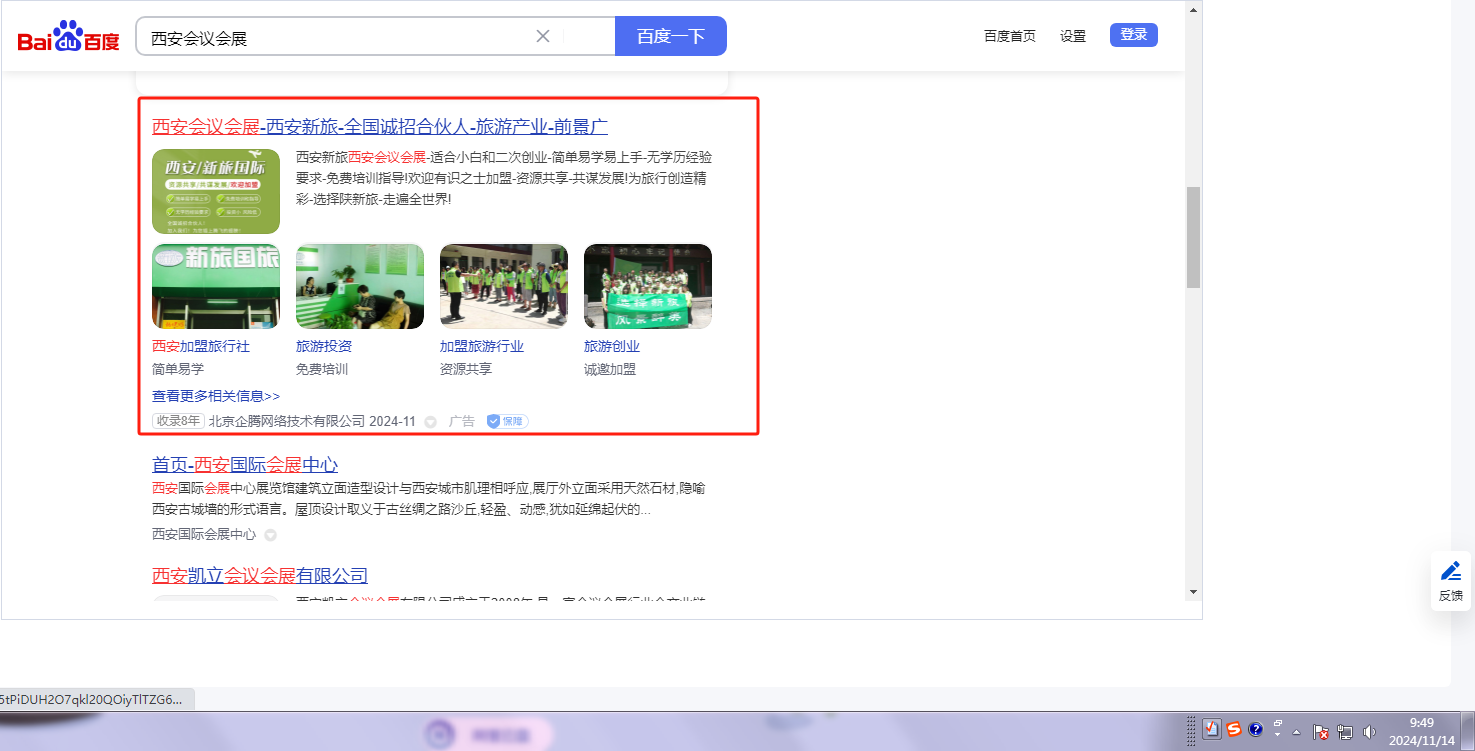This screenshot has height=751, width=1475.
Task: Follow the 旅游创业 link
Action: coord(612,346)
